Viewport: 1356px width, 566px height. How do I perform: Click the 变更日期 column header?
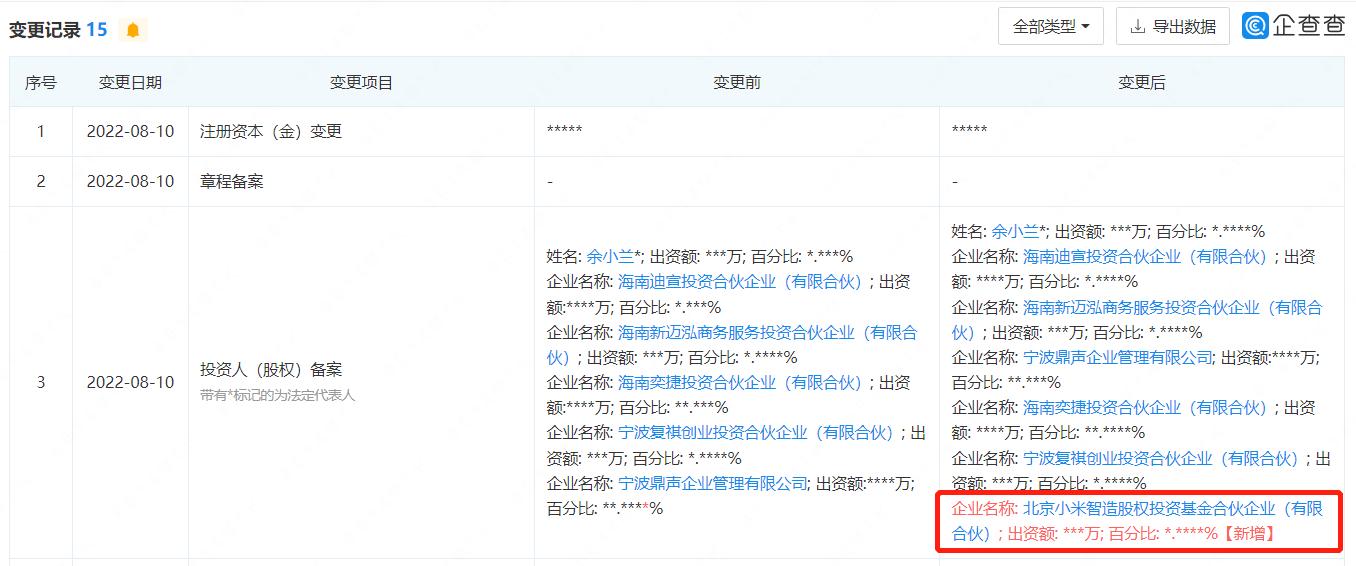tap(130, 82)
